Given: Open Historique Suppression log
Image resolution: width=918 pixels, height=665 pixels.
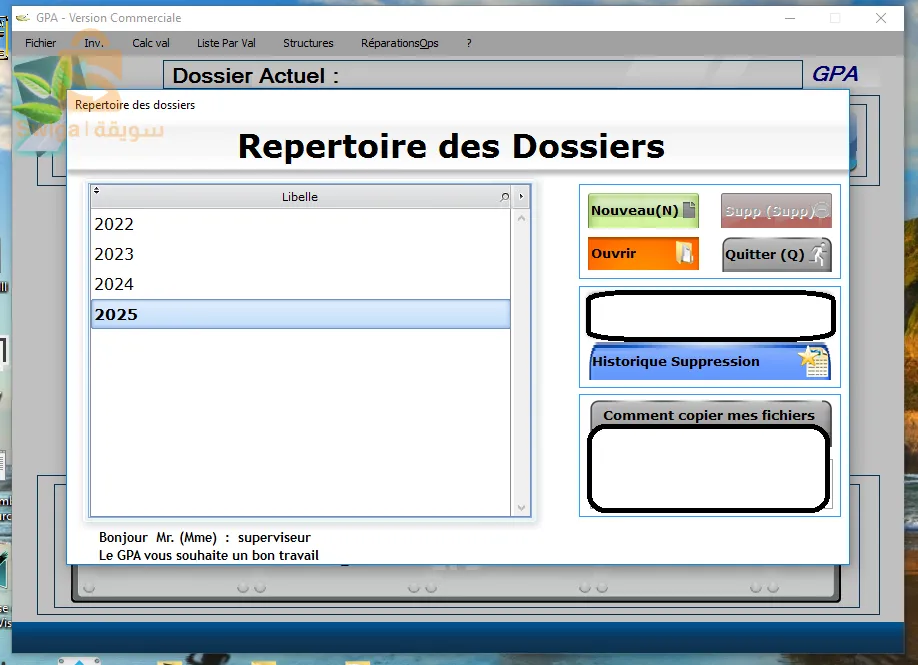Looking at the screenshot, I should tap(709, 362).
